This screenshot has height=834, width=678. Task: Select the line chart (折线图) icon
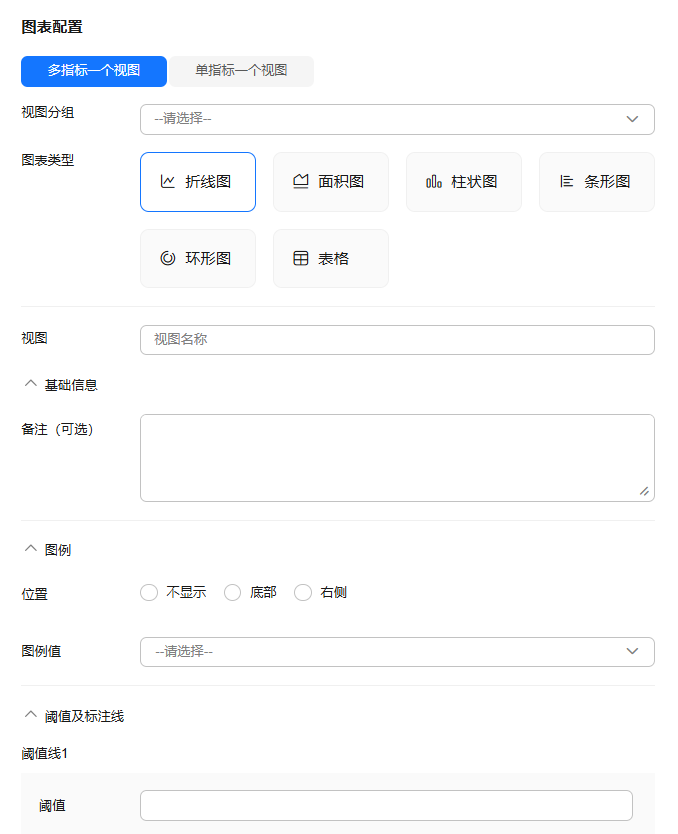pyautogui.click(x=168, y=182)
